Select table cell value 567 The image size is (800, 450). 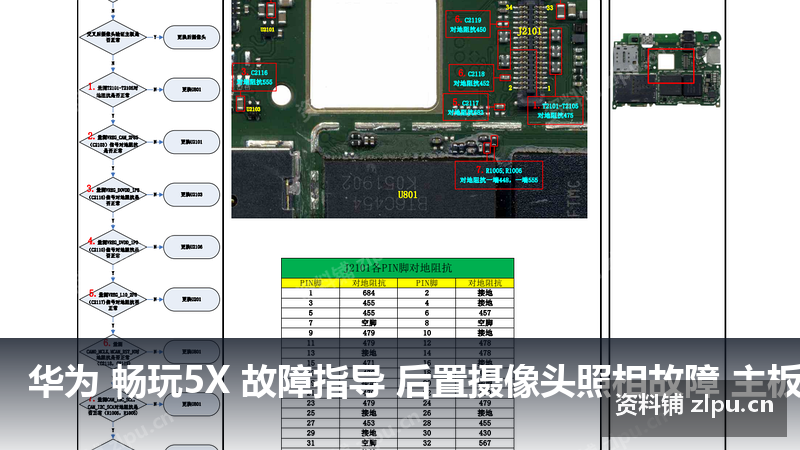[485, 443]
